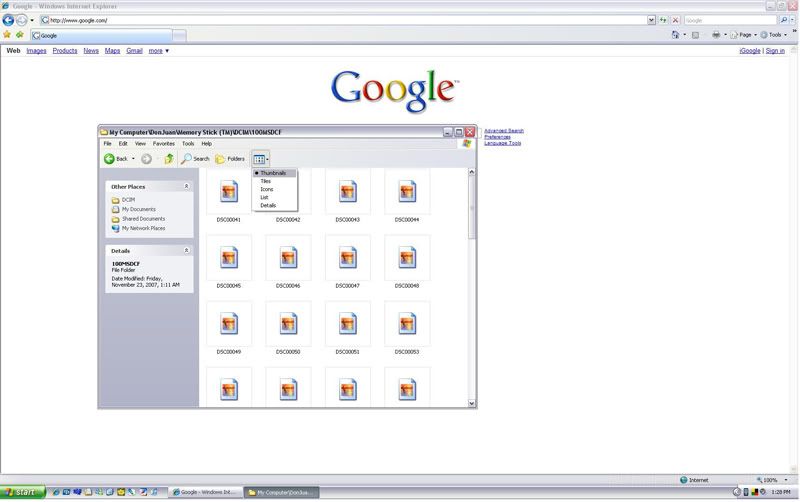The width and height of the screenshot is (800, 502).
Task: Open the search provider dropdown arrow
Action: tap(793, 20)
